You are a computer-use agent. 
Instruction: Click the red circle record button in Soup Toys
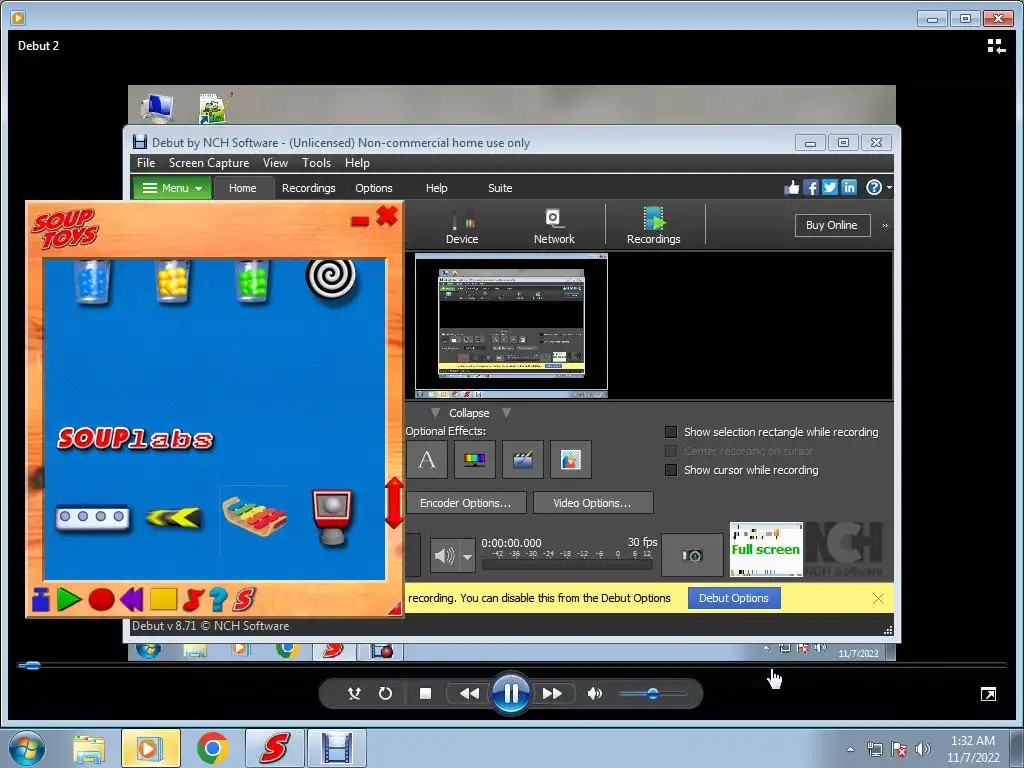(x=101, y=599)
